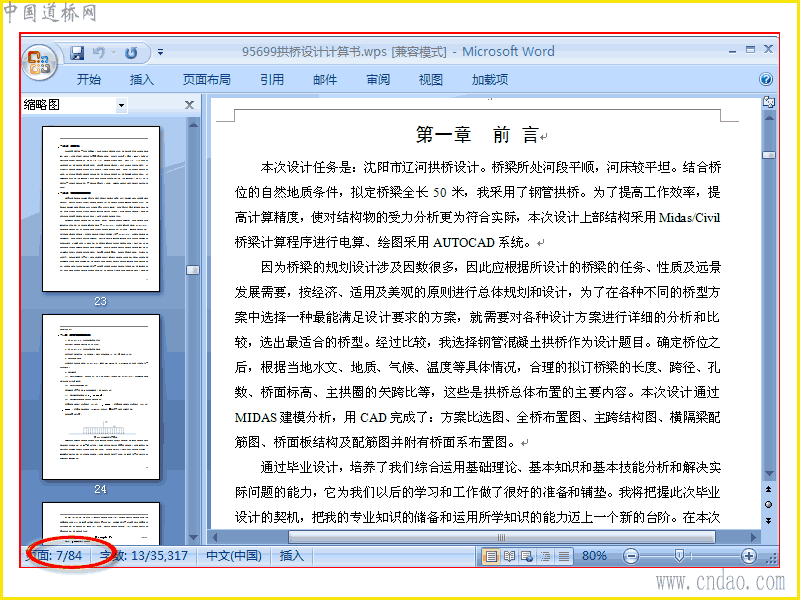The height and width of the screenshot is (600, 800).
Task: Click the zoom in plus on the zoom slider
Action: pos(748,556)
